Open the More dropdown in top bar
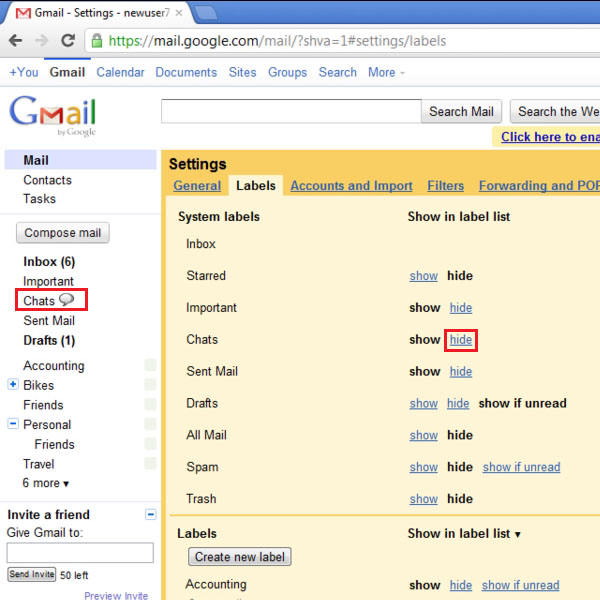Viewport: 600px width, 600px height. point(386,72)
